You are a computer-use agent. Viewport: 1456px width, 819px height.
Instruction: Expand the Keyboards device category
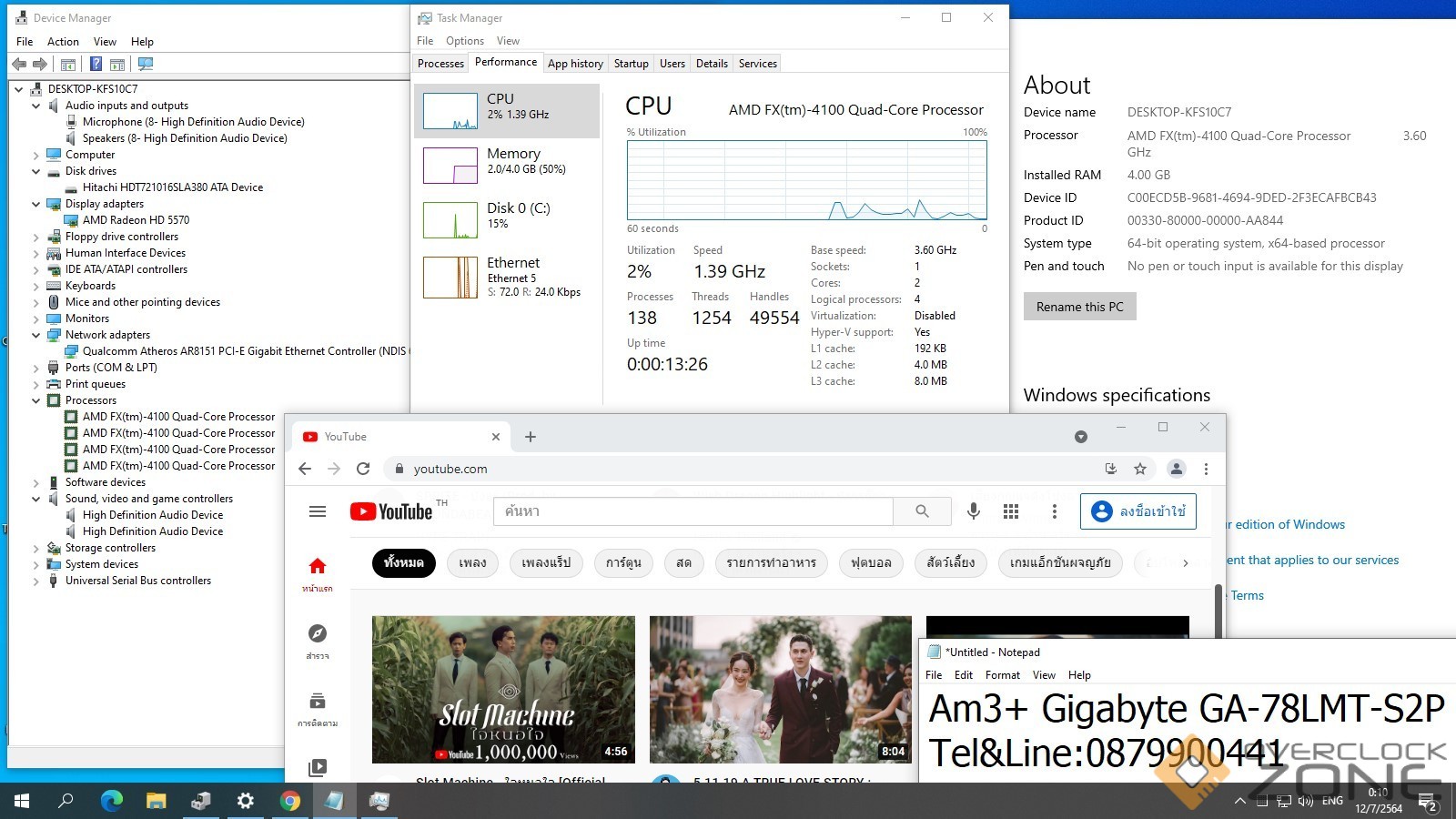[36, 286]
